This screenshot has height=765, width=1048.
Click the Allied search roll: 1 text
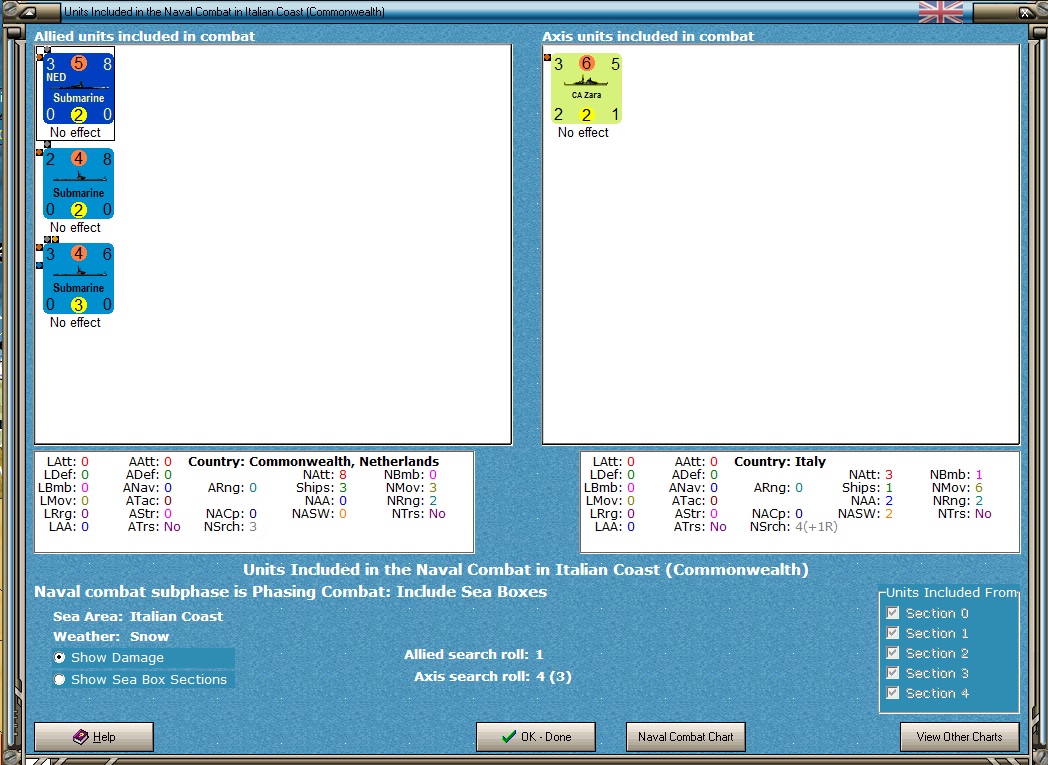click(473, 655)
